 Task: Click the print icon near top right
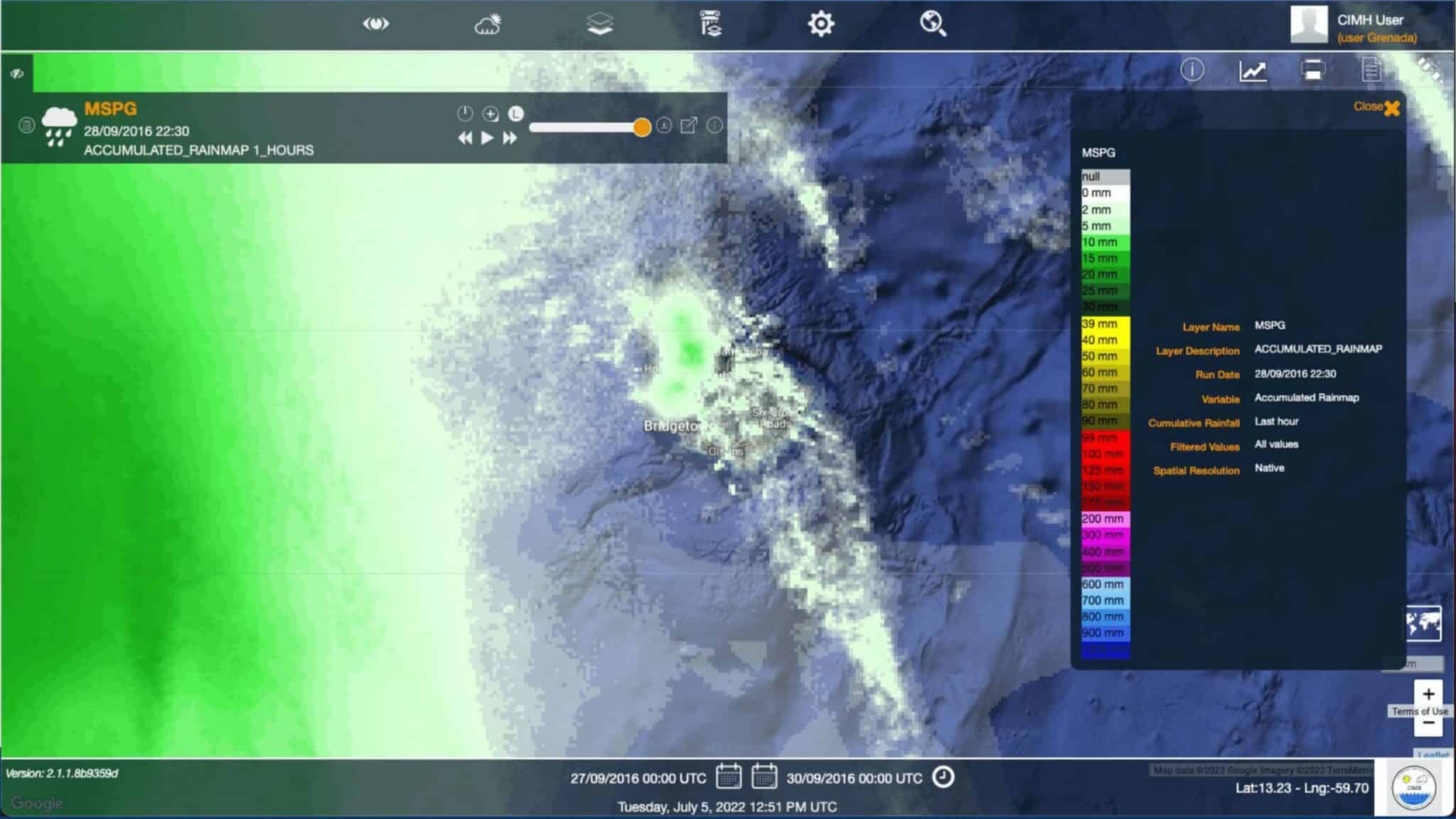click(1312, 70)
